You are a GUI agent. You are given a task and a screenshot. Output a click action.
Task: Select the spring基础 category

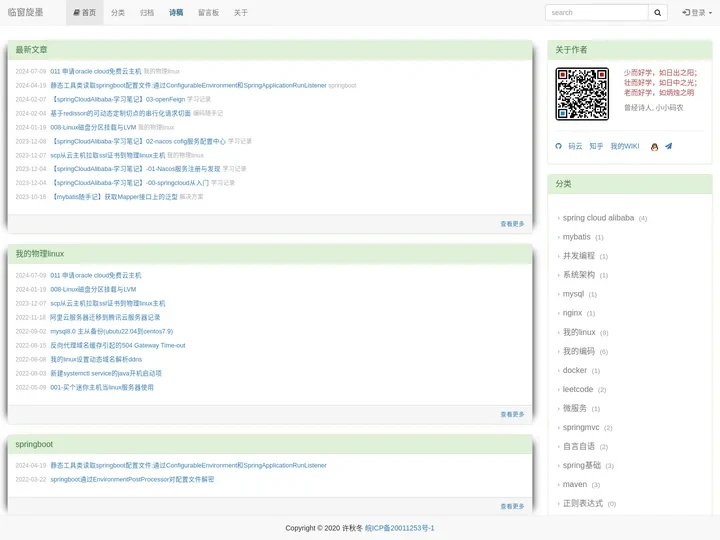click(581, 466)
